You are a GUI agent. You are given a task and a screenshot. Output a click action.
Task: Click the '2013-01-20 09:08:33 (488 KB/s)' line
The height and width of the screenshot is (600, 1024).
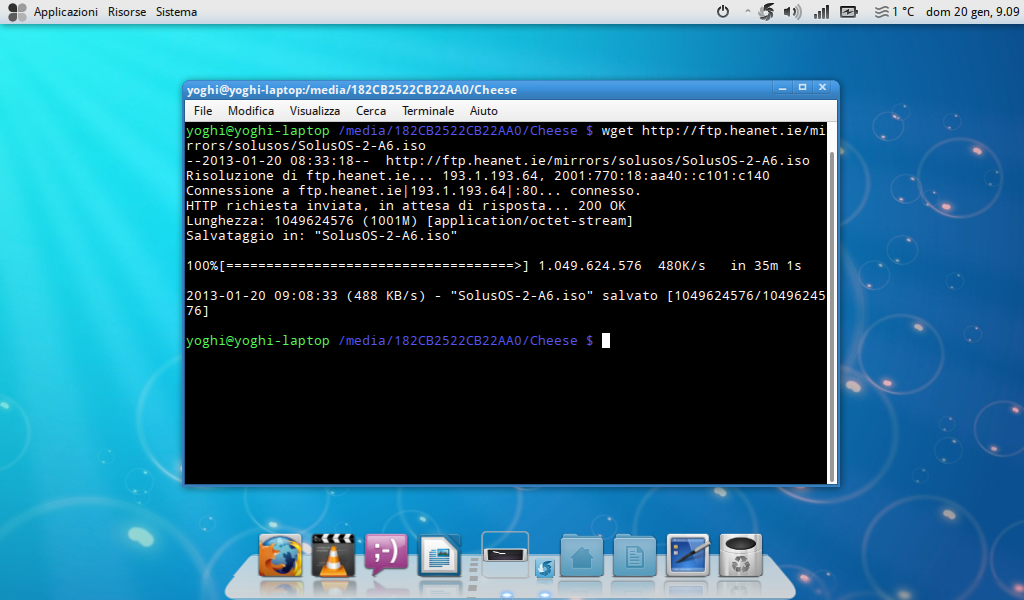505,303
